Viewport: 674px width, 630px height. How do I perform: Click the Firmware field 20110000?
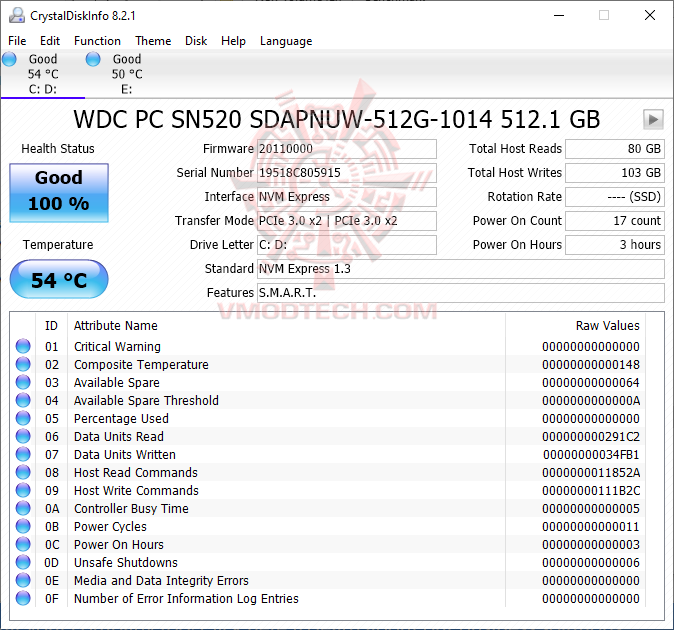[x=347, y=149]
